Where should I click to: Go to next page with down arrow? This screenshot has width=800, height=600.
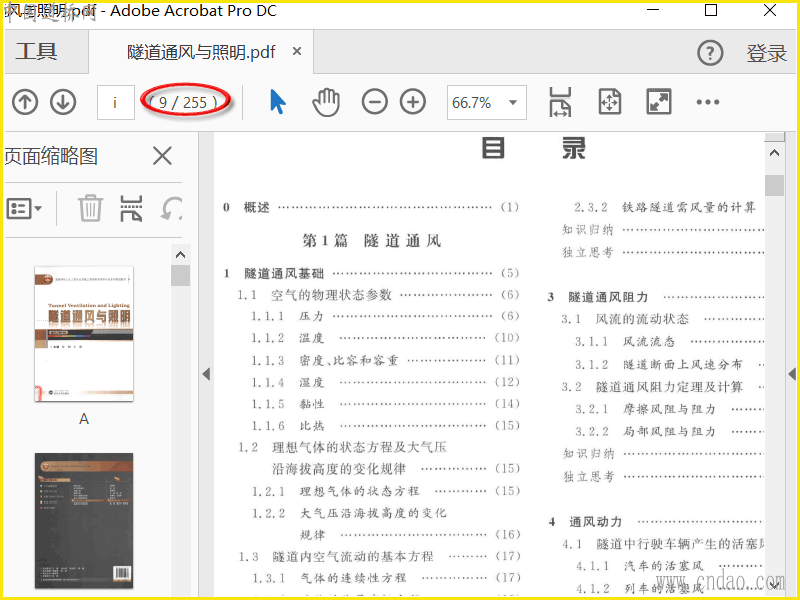pyautogui.click(x=63, y=102)
